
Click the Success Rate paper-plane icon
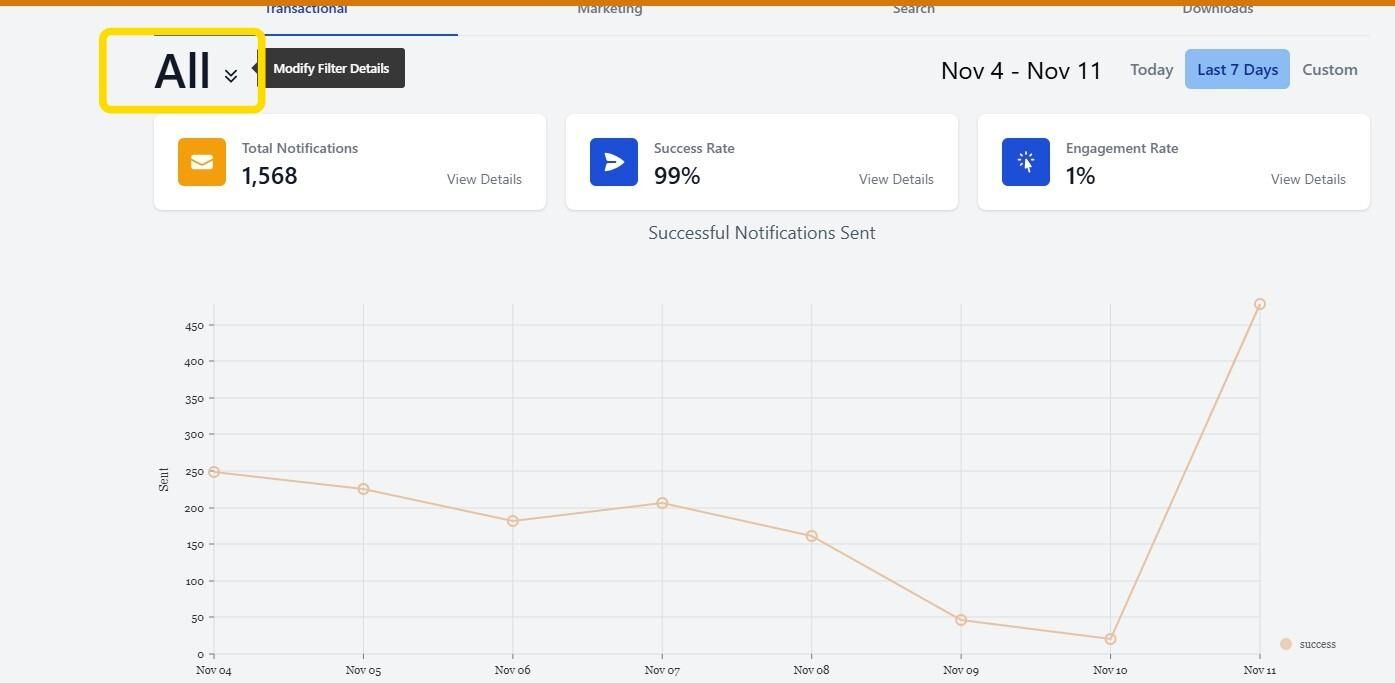[x=614, y=162]
